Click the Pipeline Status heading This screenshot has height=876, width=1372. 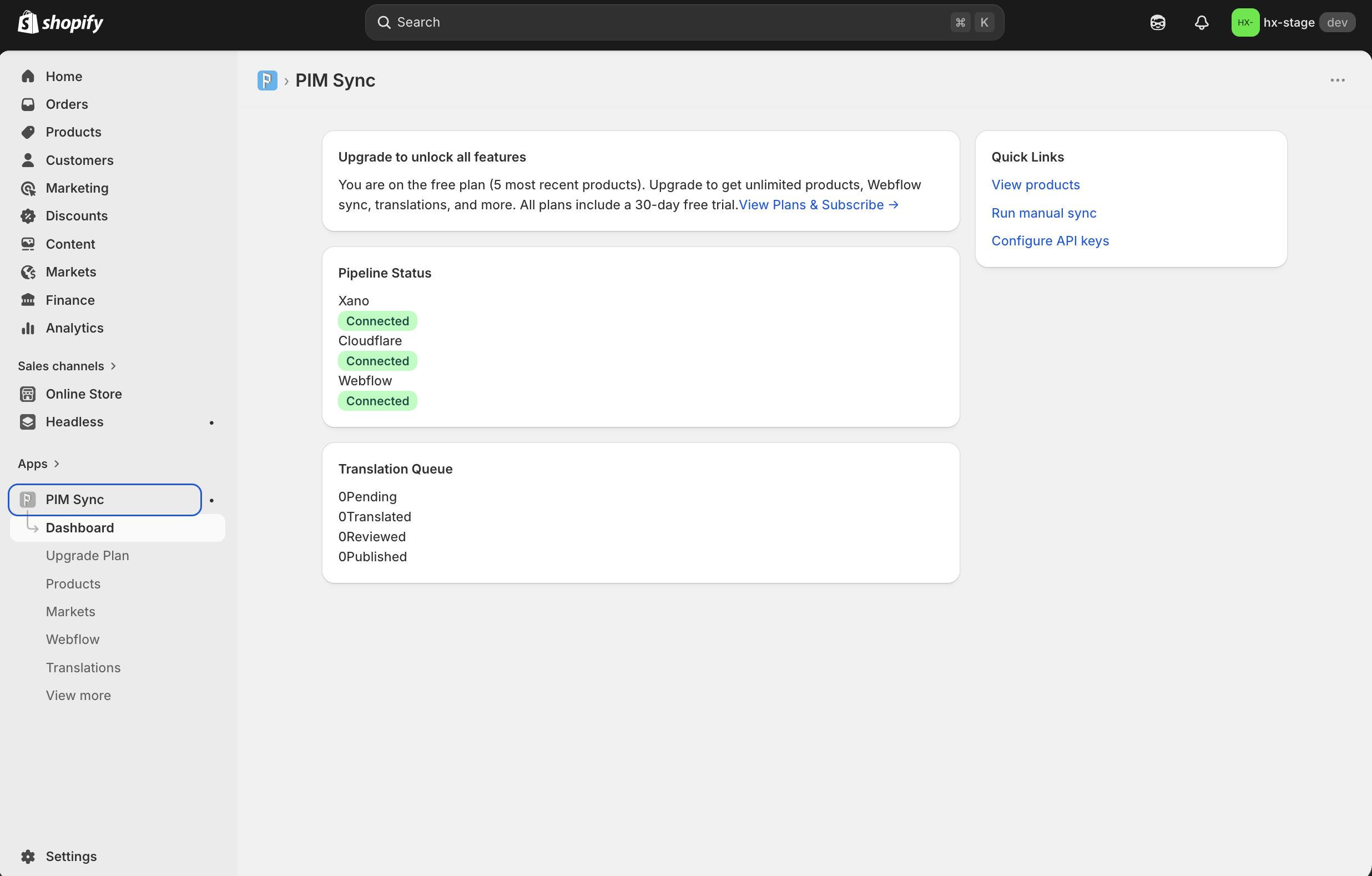coord(385,273)
